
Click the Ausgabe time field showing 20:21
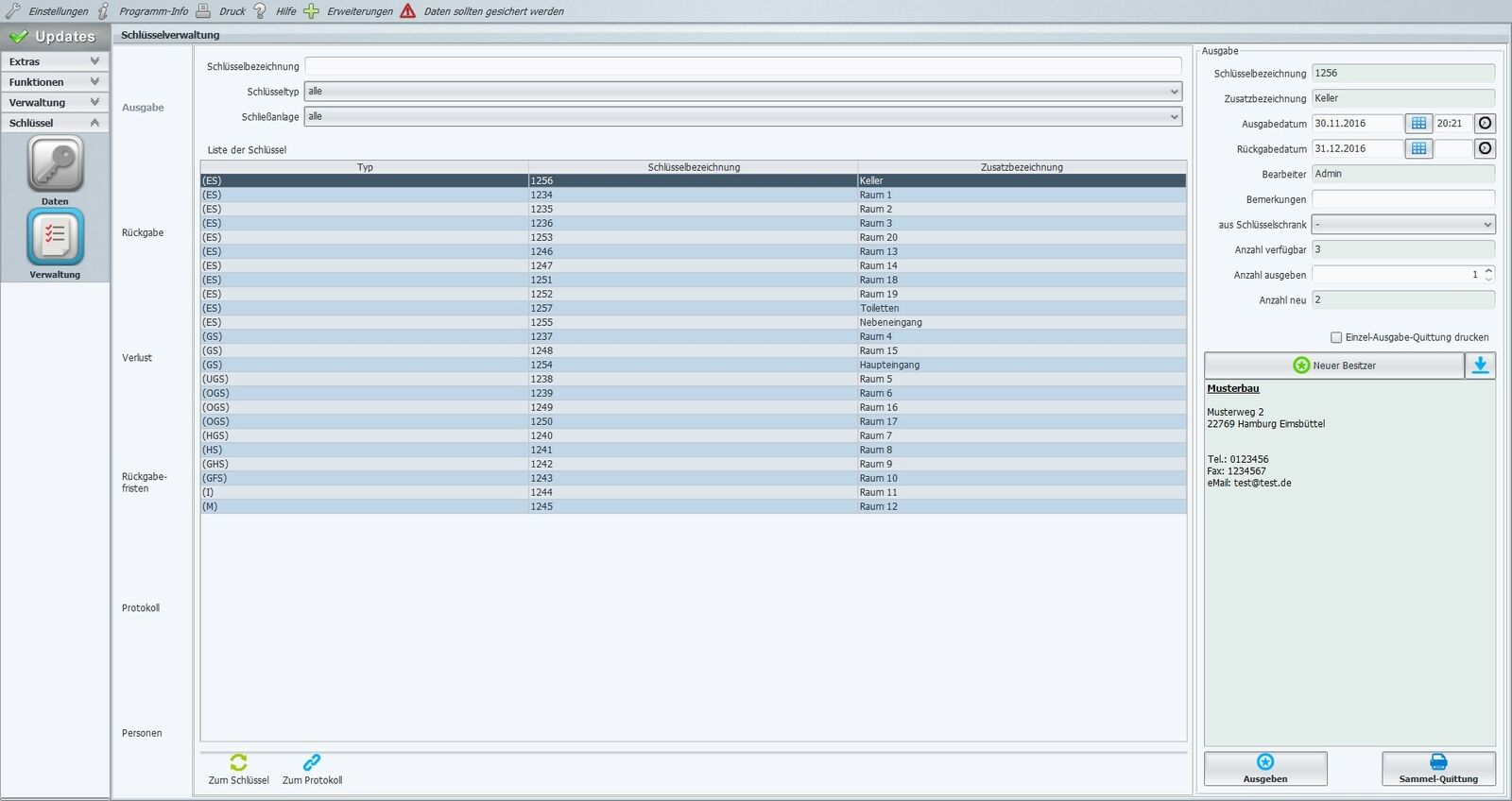point(1453,124)
